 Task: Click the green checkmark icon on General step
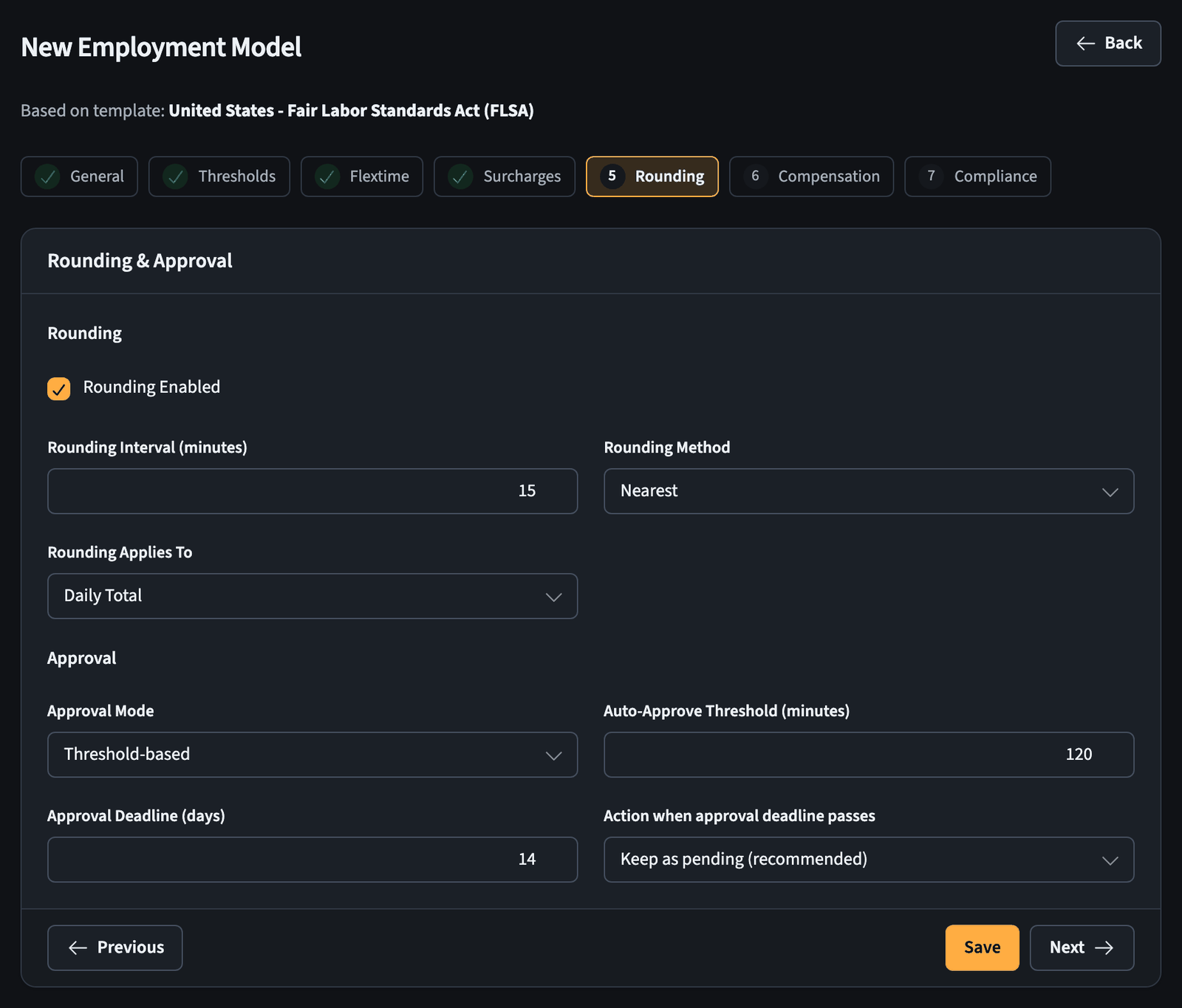point(48,176)
